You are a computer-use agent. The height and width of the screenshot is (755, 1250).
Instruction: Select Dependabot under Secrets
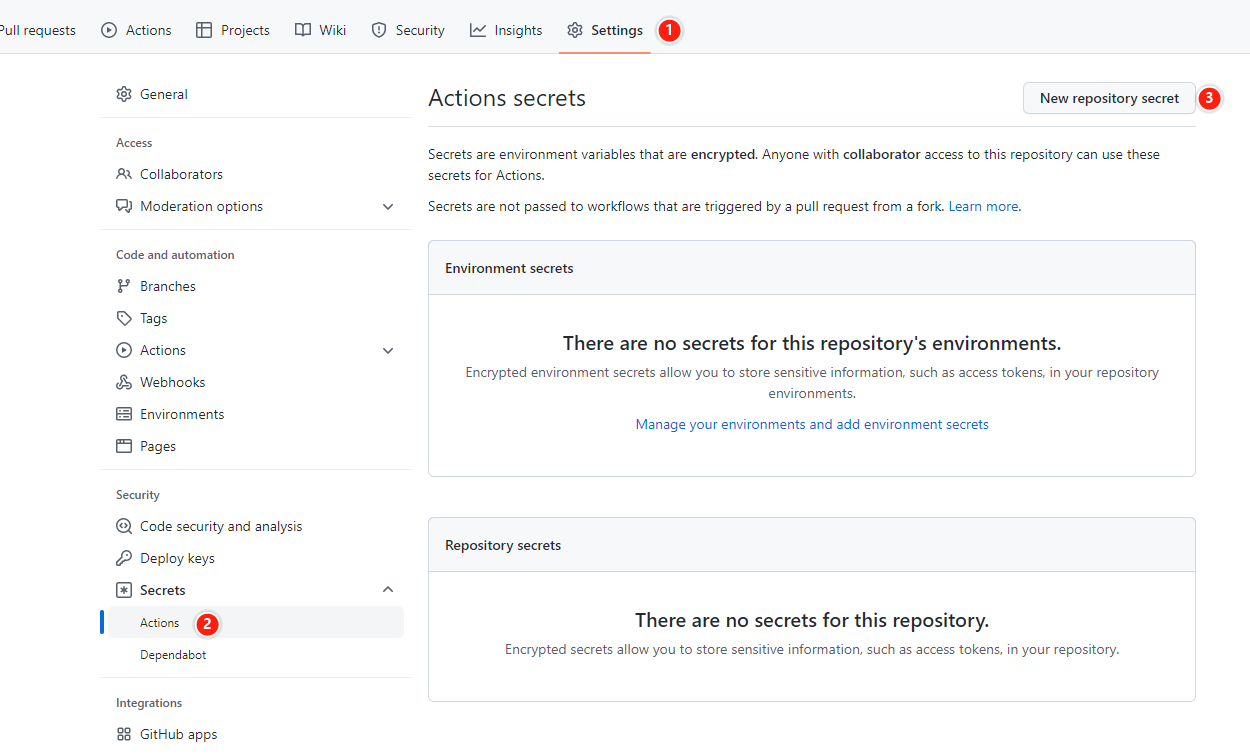point(173,655)
